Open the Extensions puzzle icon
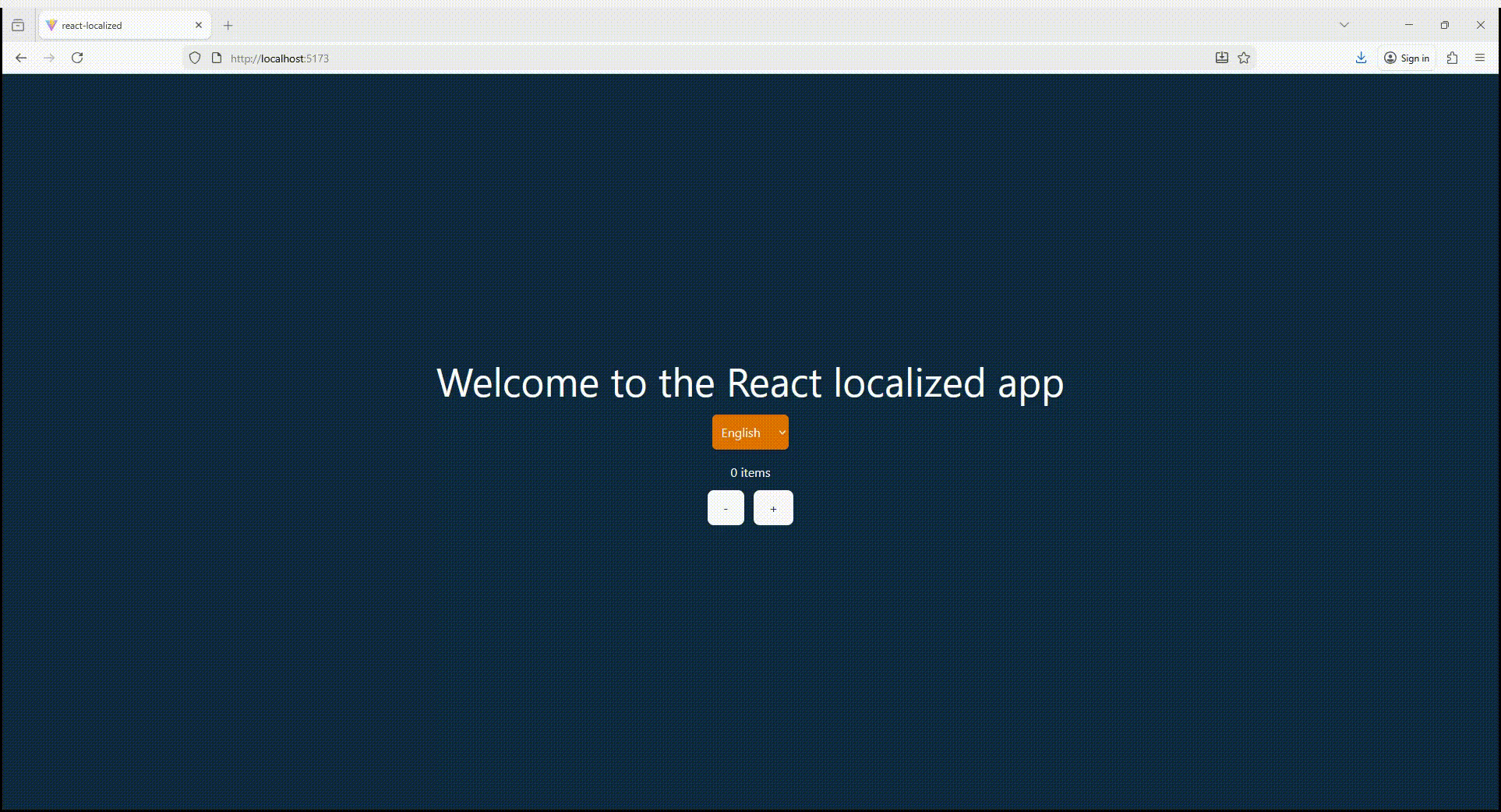1501x812 pixels. tap(1452, 58)
